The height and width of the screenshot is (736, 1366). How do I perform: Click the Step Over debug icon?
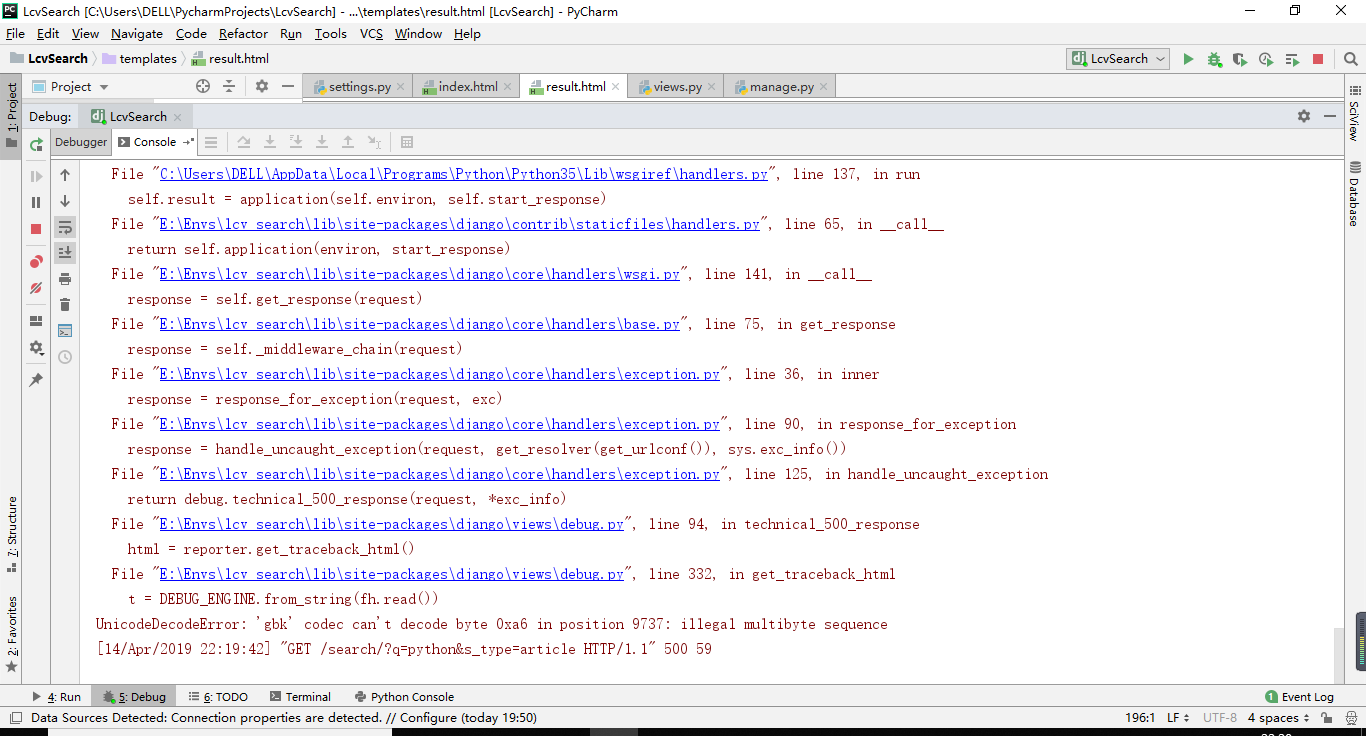tap(244, 142)
